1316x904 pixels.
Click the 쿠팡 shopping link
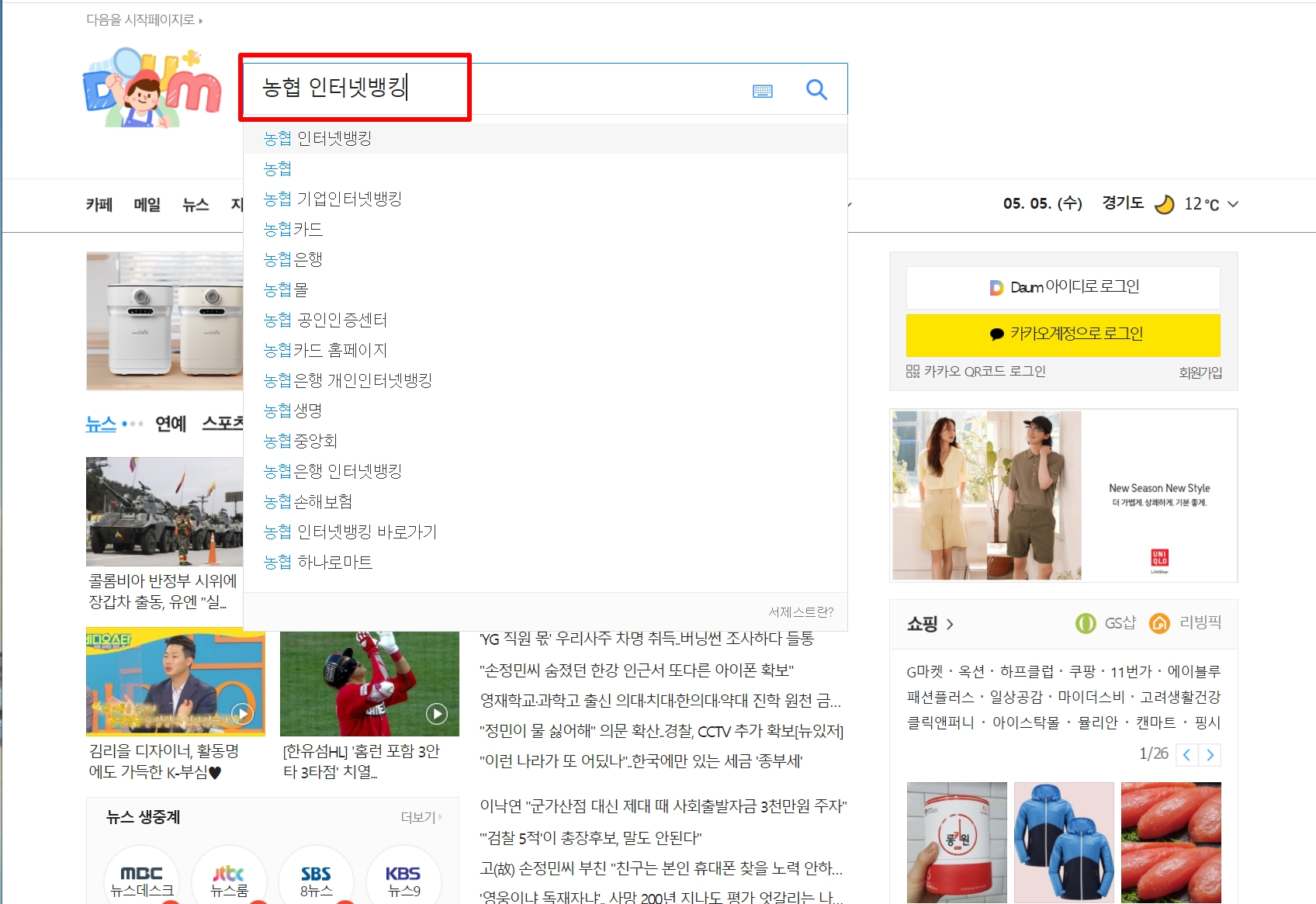pyautogui.click(x=1082, y=672)
